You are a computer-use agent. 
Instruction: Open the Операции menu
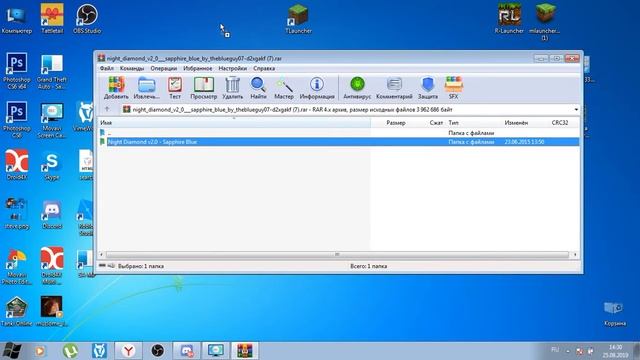[x=164, y=69]
